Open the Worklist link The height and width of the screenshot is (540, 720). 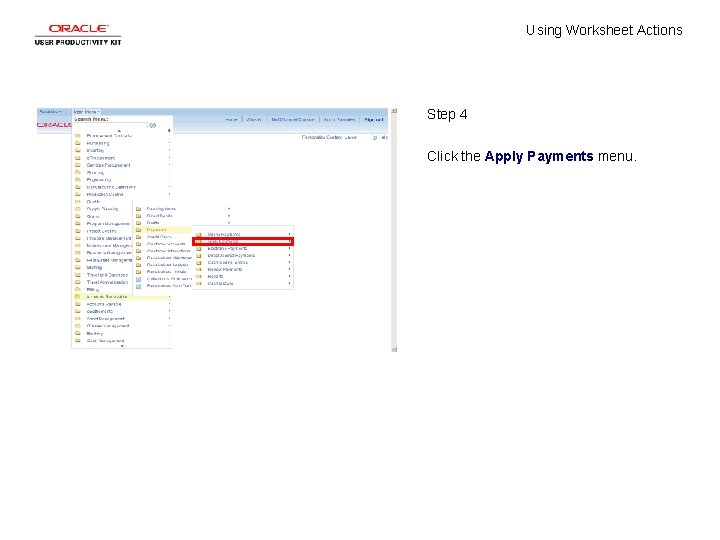[254, 119]
